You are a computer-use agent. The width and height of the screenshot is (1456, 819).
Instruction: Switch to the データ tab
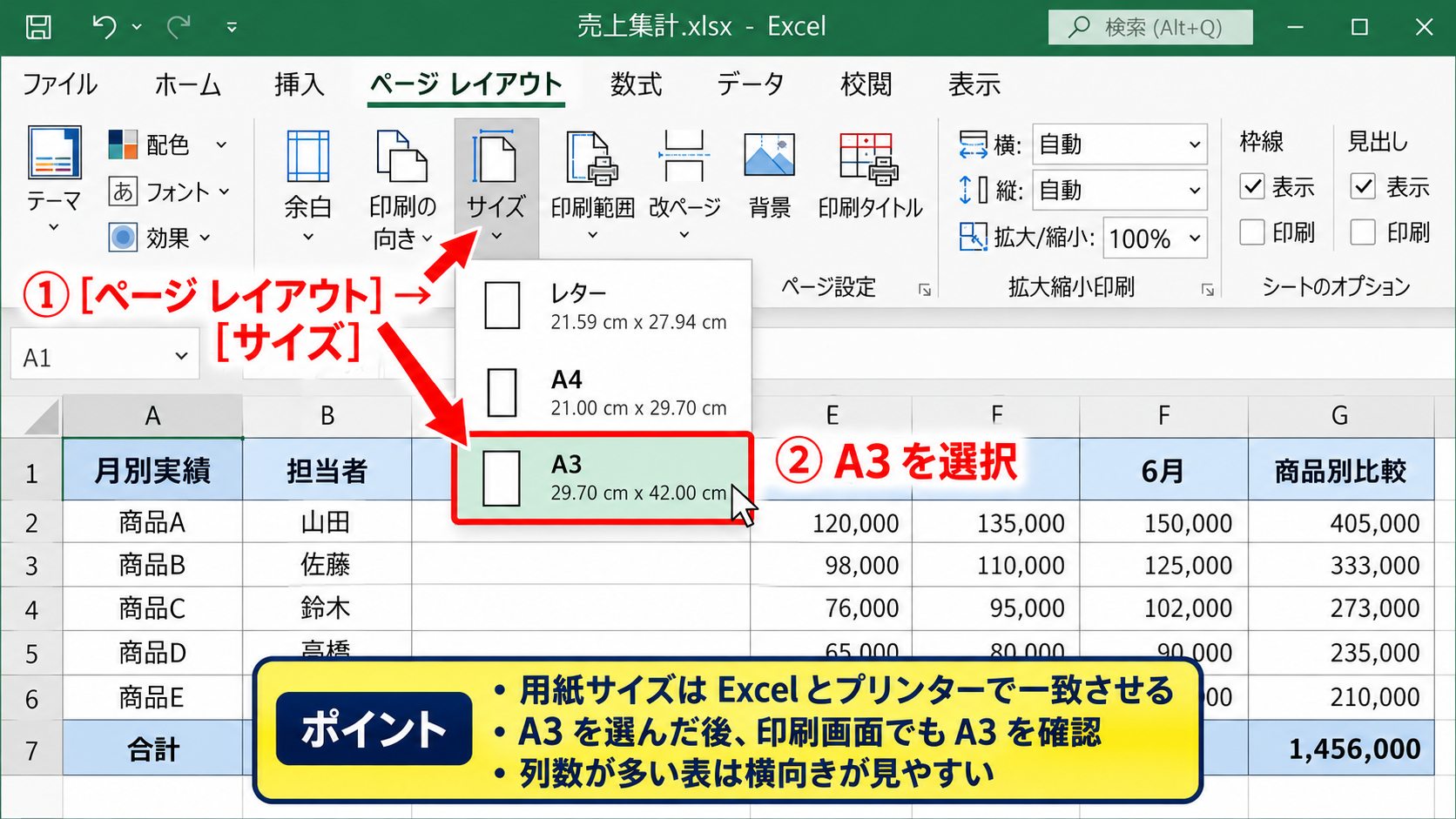pyautogui.click(x=750, y=84)
